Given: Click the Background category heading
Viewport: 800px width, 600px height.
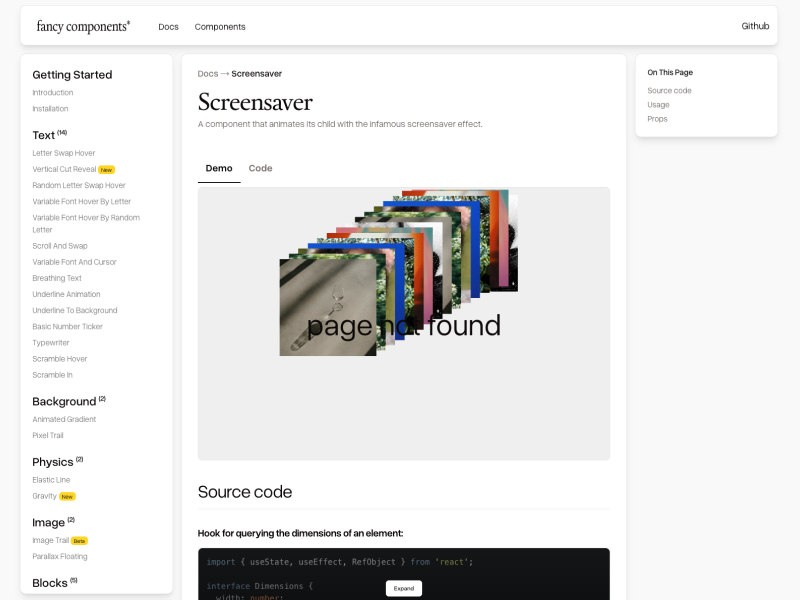Looking at the screenshot, I should [64, 402].
